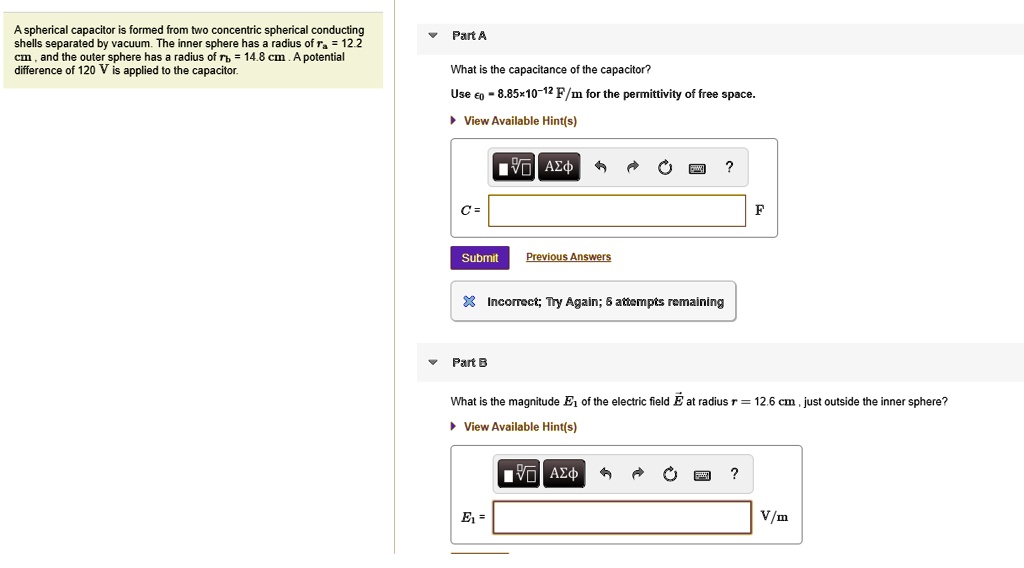The height and width of the screenshot is (568, 1024).
Task: Submit the Part A answer
Action: [x=480, y=258]
